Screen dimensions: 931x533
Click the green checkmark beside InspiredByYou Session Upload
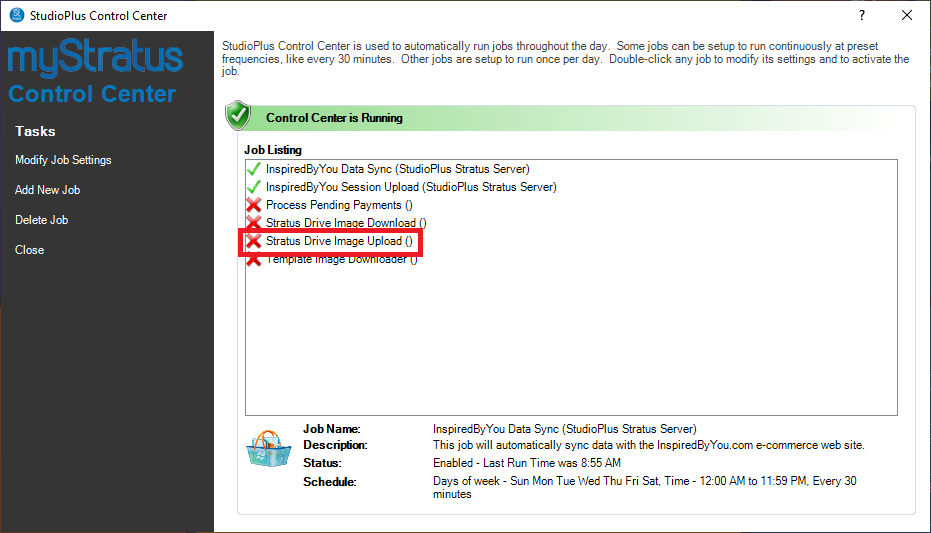pyautogui.click(x=254, y=187)
